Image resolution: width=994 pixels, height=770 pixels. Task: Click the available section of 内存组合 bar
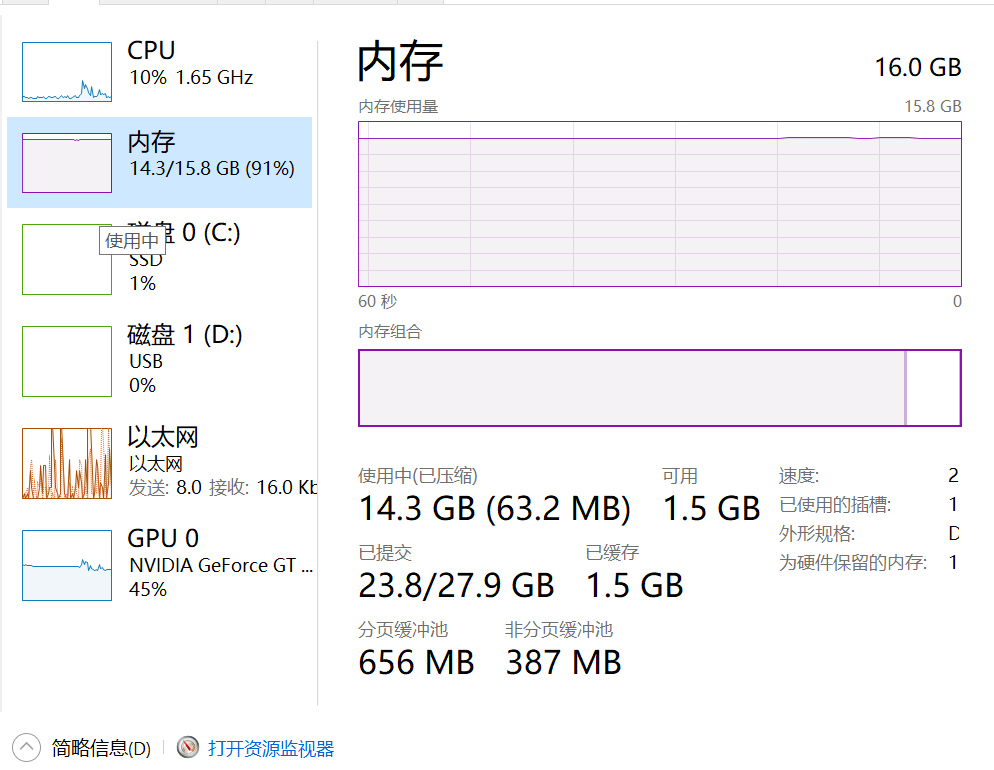[x=934, y=388]
